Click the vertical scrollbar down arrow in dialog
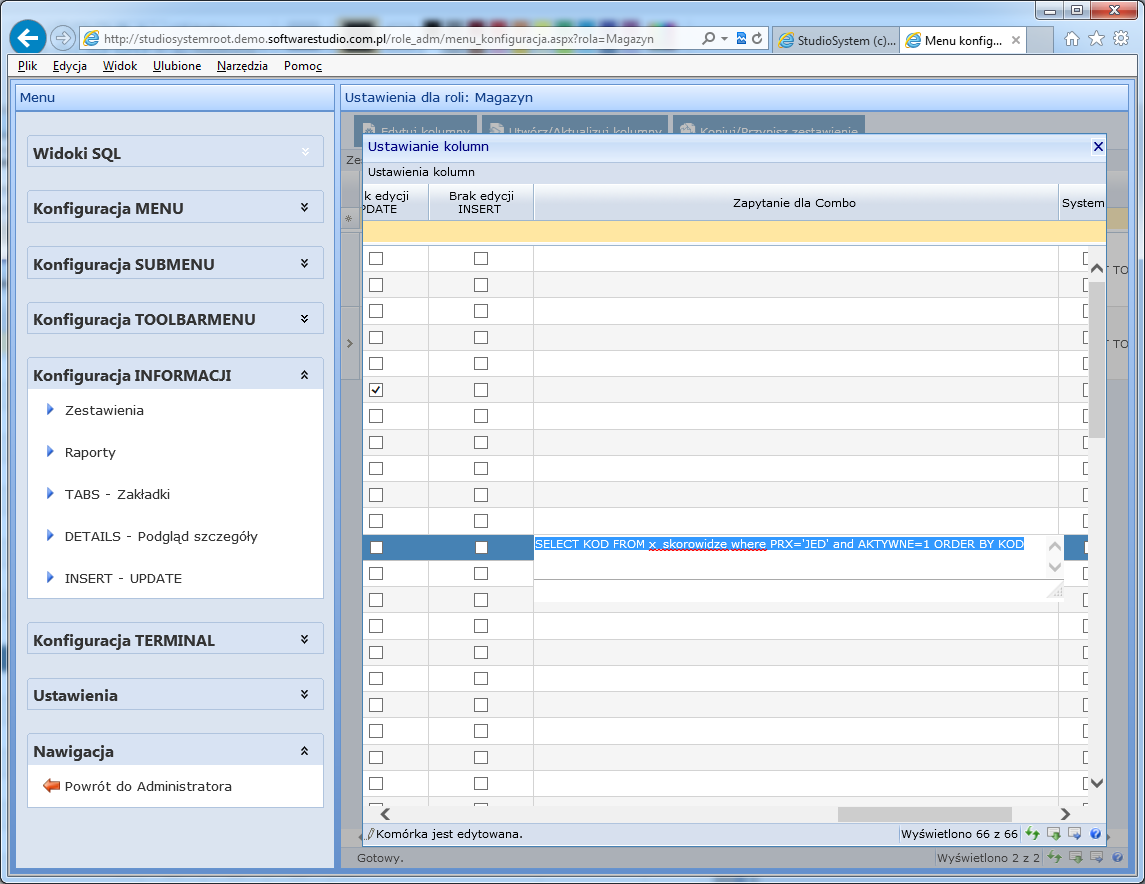Viewport: 1145px width, 884px height. (1096, 783)
